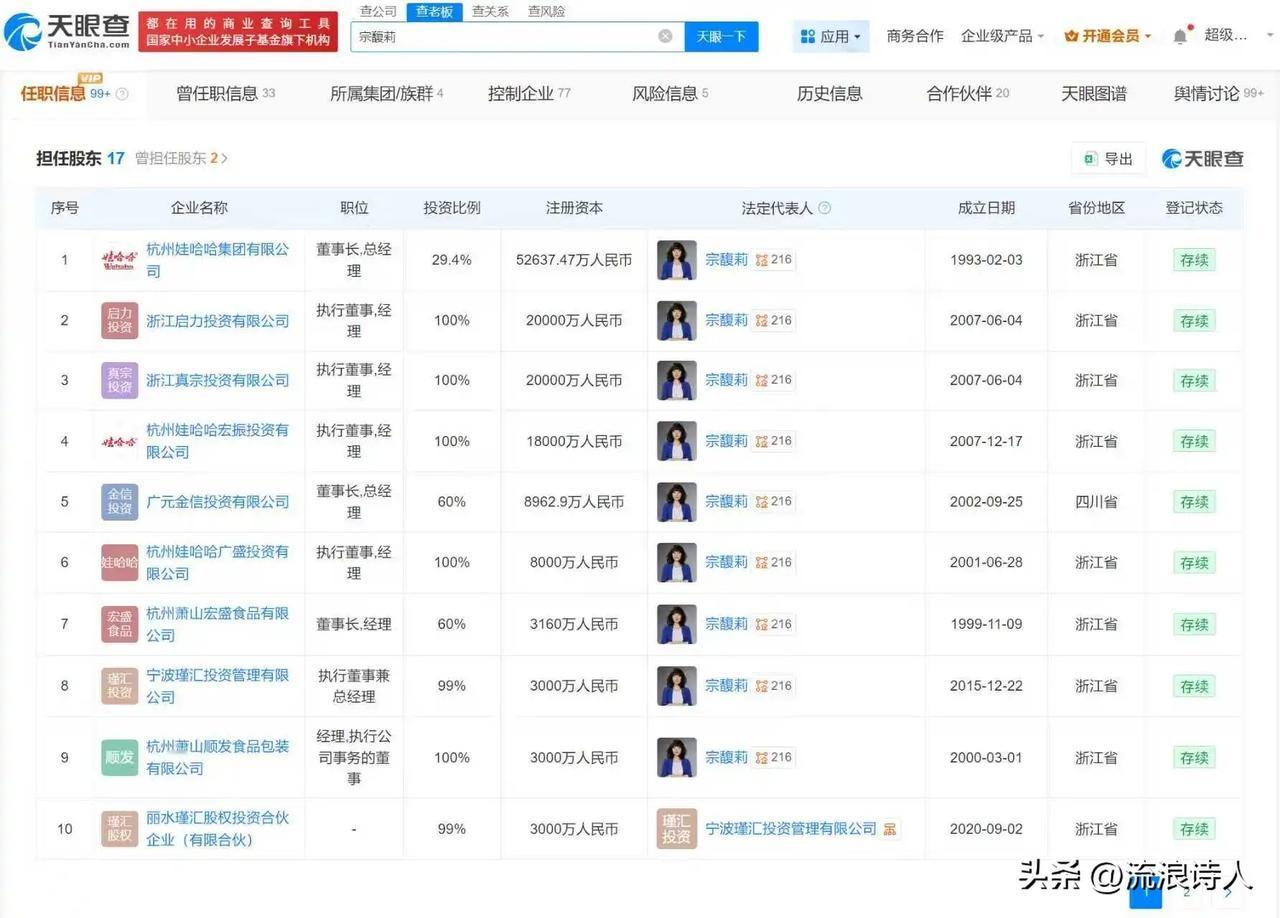Click the 天眼一下 search button

click(x=721, y=36)
